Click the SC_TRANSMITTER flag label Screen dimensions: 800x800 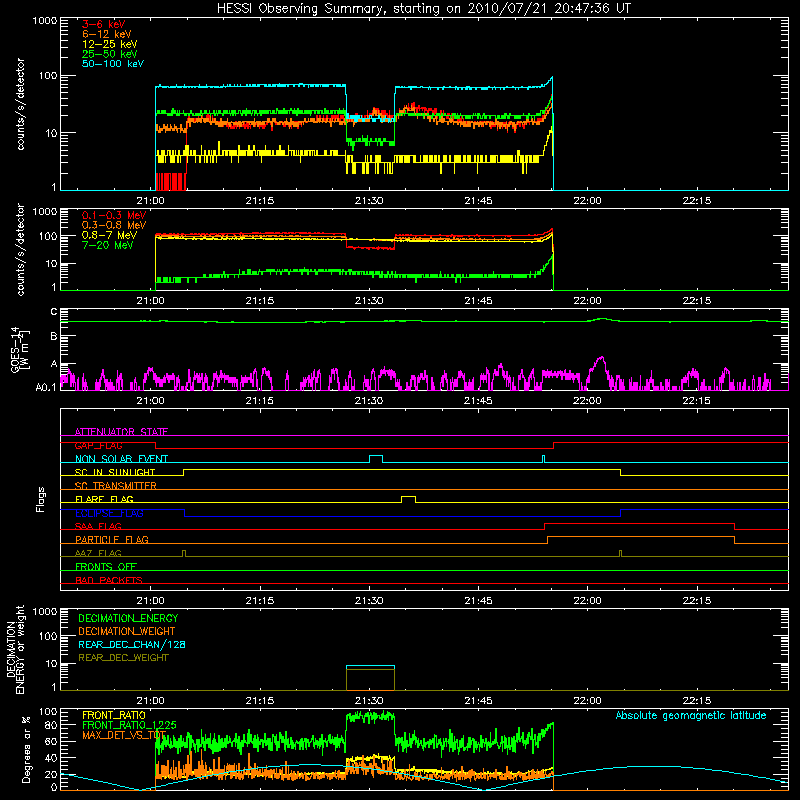point(116,486)
